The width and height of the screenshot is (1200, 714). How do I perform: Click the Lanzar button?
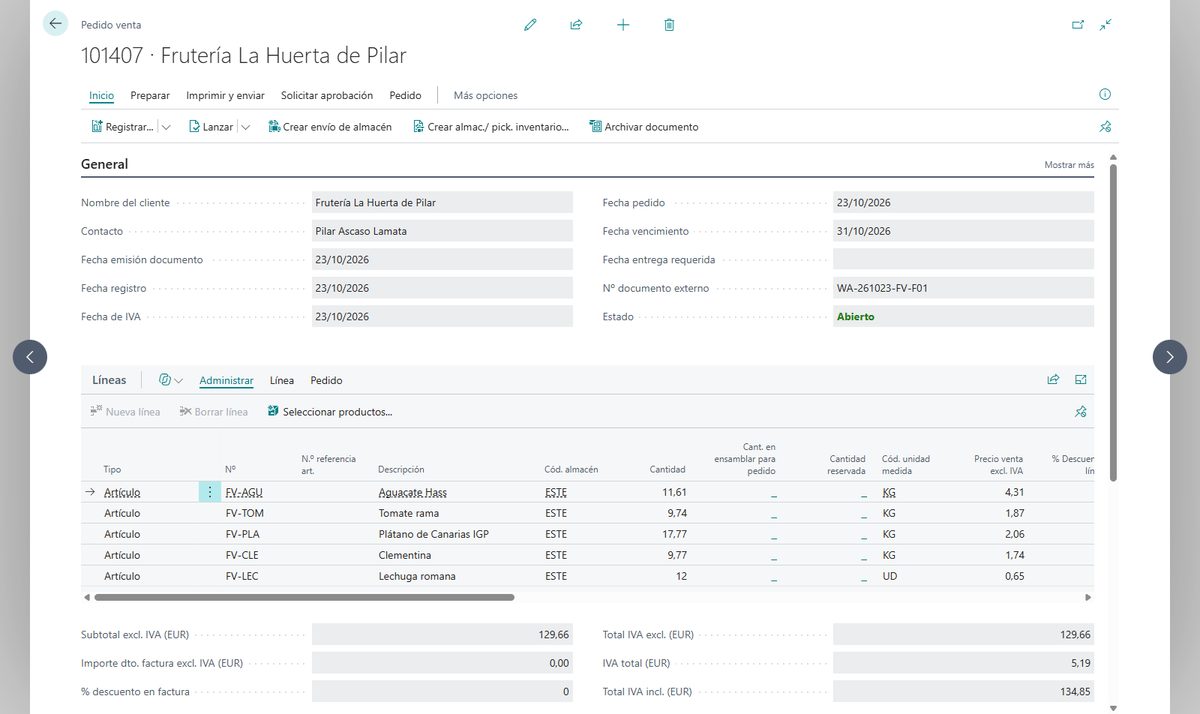(x=211, y=127)
